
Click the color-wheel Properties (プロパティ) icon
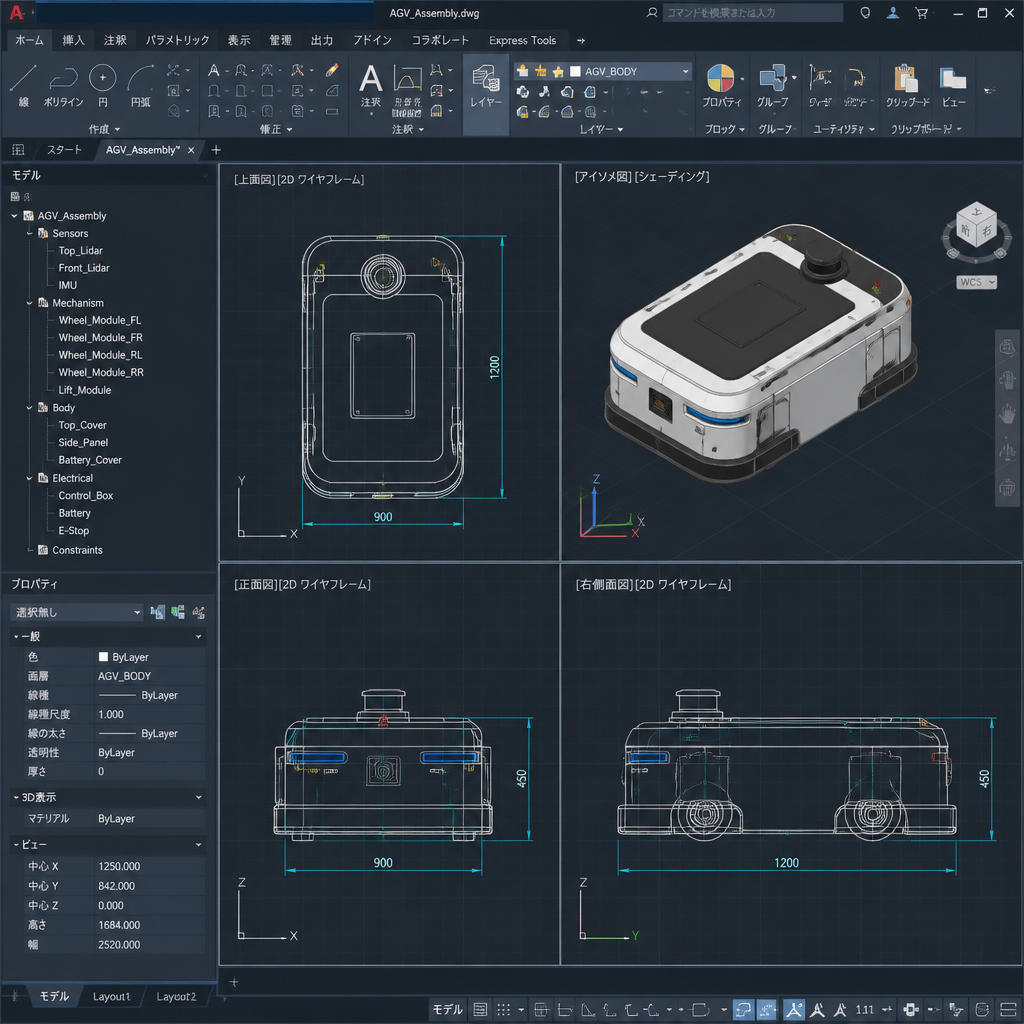(721, 78)
